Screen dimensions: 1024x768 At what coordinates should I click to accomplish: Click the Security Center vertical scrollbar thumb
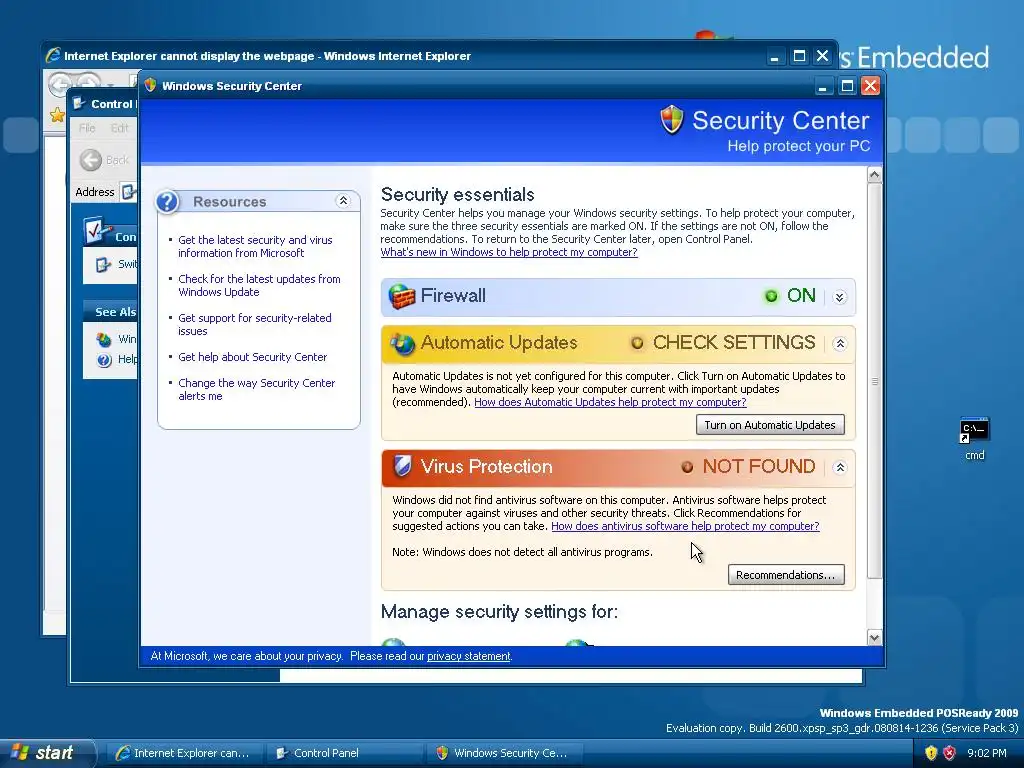click(874, 381)
